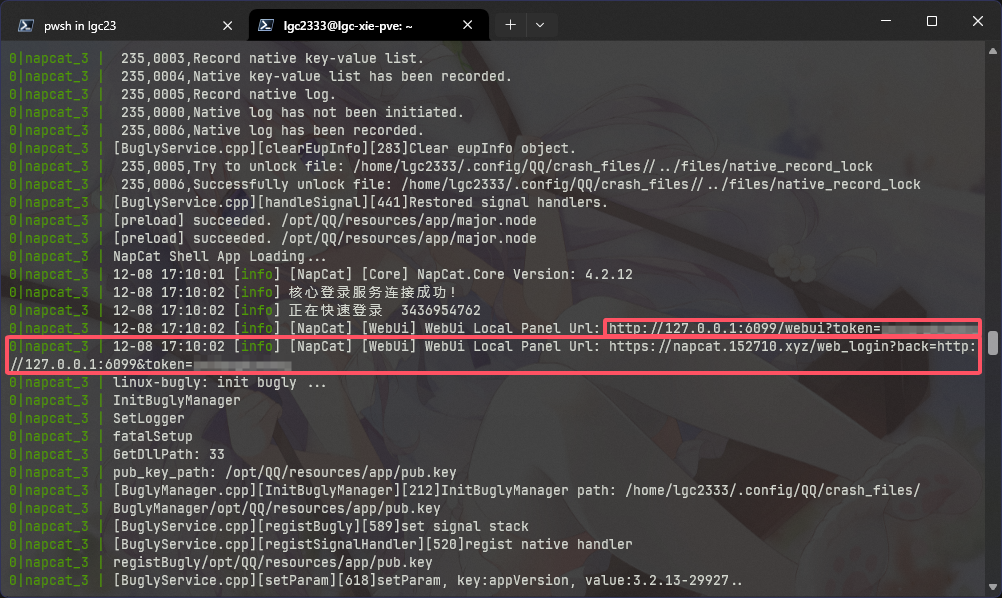This screenshot has width=1002, height=598.
Task: Switch to the "pwsh in lgc23" tab
Action: (x=100, y=25)
